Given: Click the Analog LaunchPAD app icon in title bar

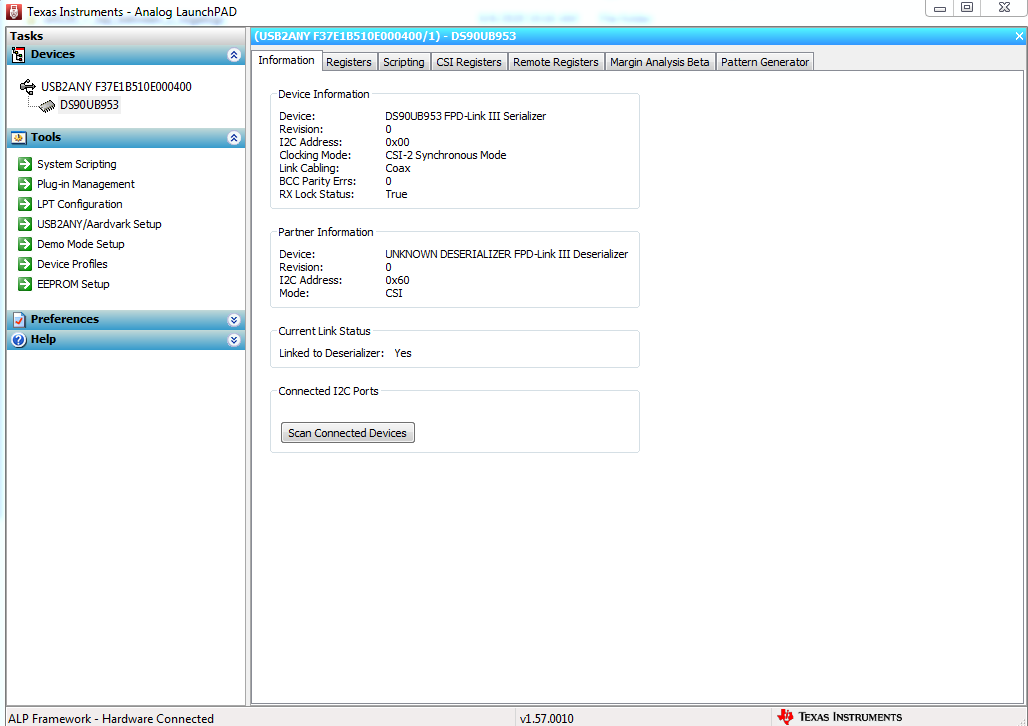Looking at the screenshot, I should (x=14, y=12).
